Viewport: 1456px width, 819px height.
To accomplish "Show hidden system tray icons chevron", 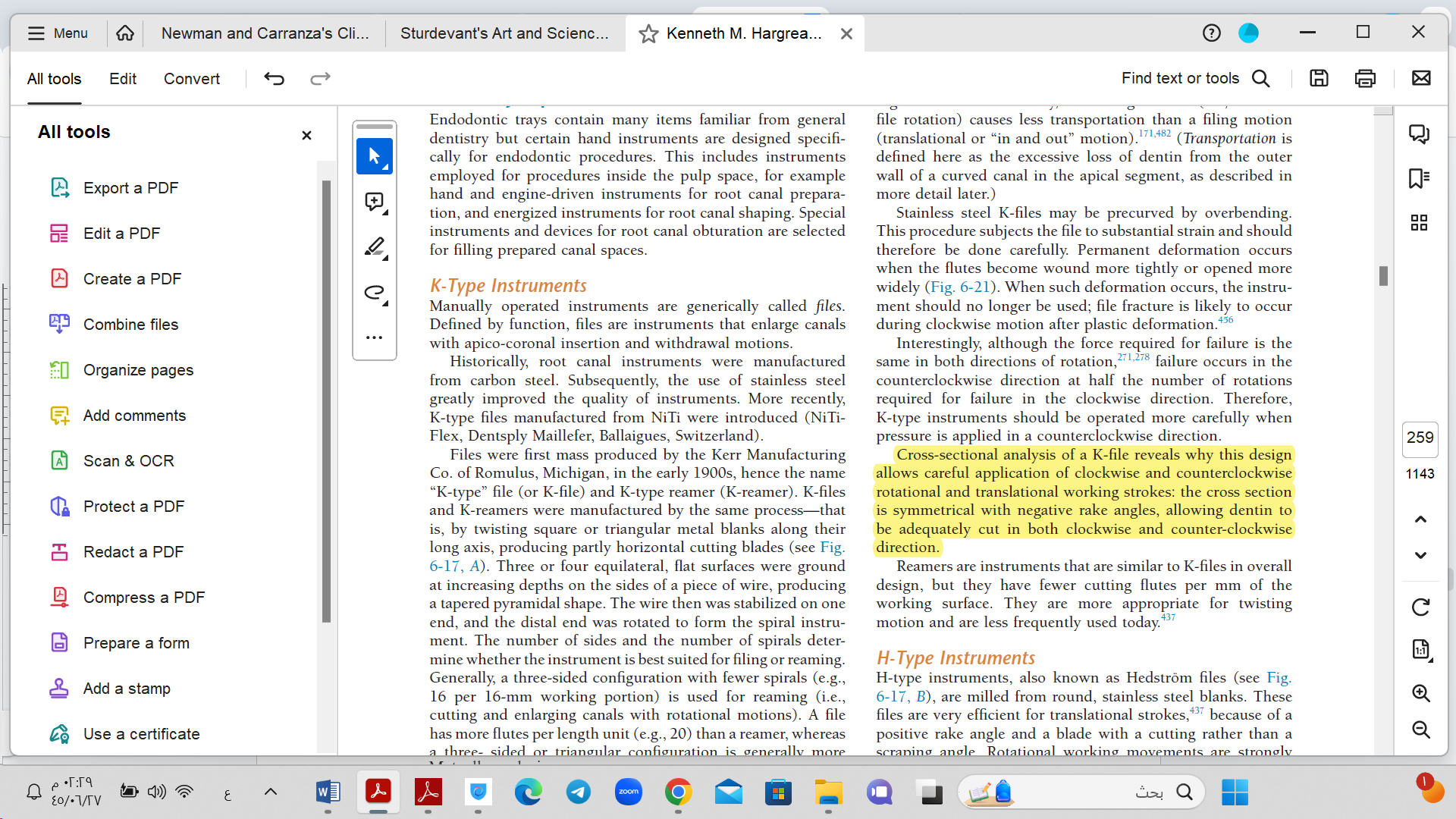I will pos(270,792).
